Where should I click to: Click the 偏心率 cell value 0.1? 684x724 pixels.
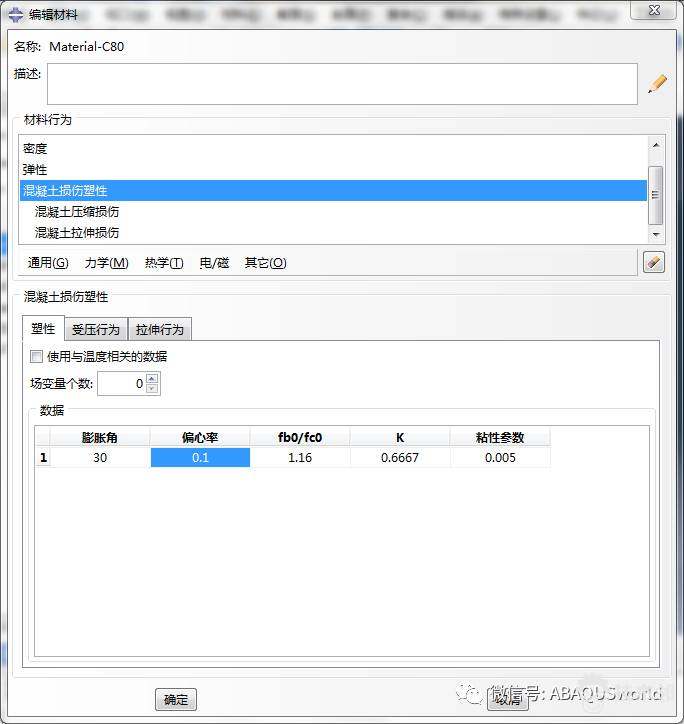(x=200, y=458)
